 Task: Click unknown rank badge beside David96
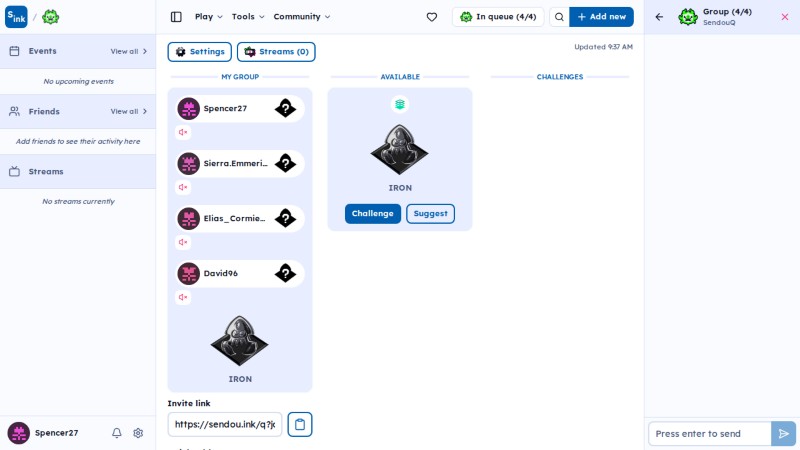(285, 273)
